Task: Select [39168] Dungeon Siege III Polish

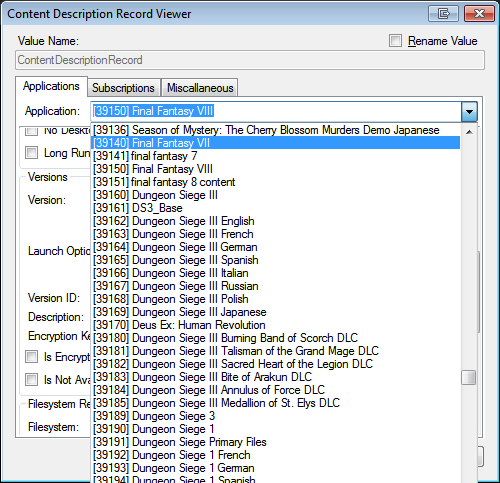Action: tap(276, 299)
